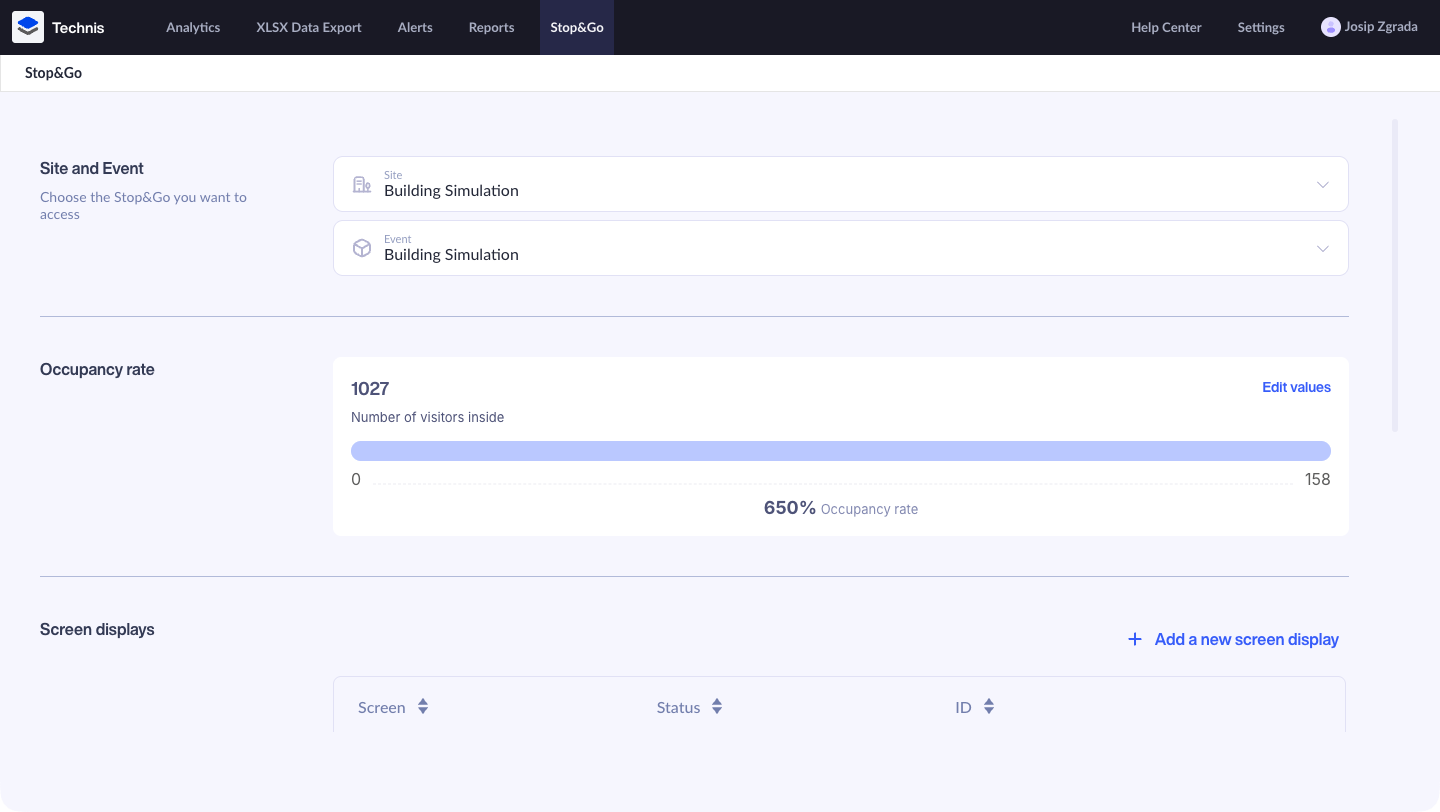Viewport: 1440px width, 812px height.
Task: Click the building icon in Site field
Action: pyautogui.click(x=362, y=184)
